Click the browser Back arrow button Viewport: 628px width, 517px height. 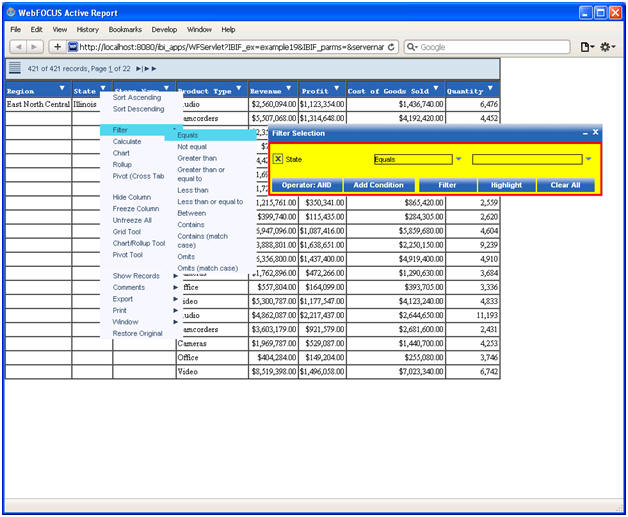click(18, 47)
